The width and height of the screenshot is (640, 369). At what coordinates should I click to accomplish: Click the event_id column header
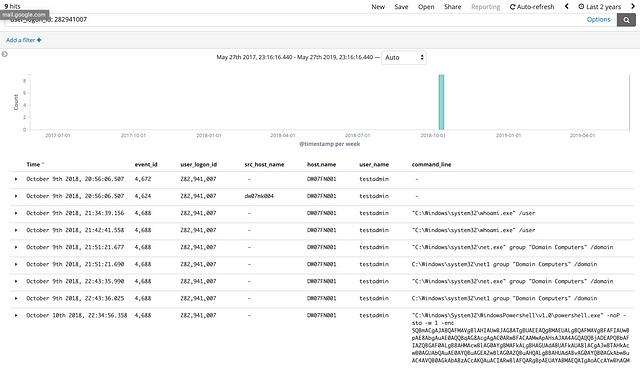(x=146, y=164)
